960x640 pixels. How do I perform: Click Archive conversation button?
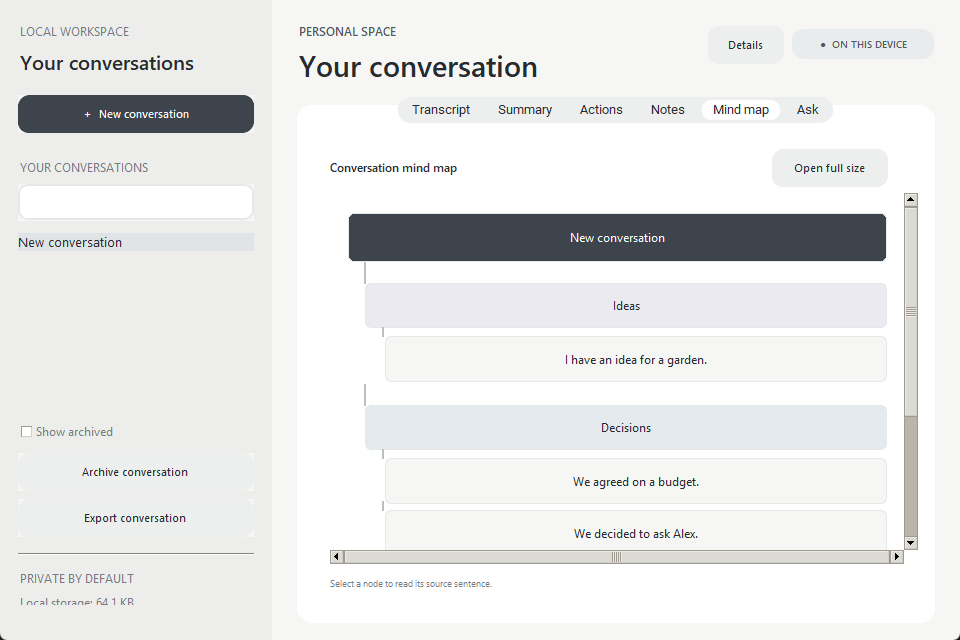coord(136,472)
